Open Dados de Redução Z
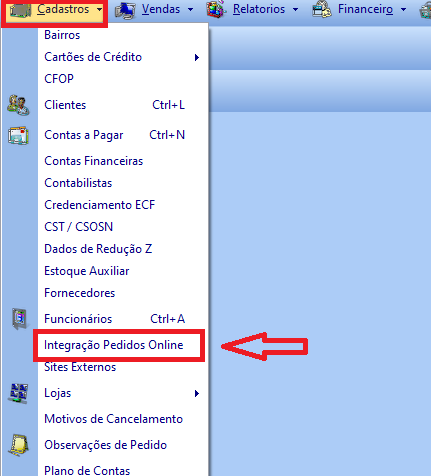This screenshot has width=431, height=476. (x=98, y=249)
